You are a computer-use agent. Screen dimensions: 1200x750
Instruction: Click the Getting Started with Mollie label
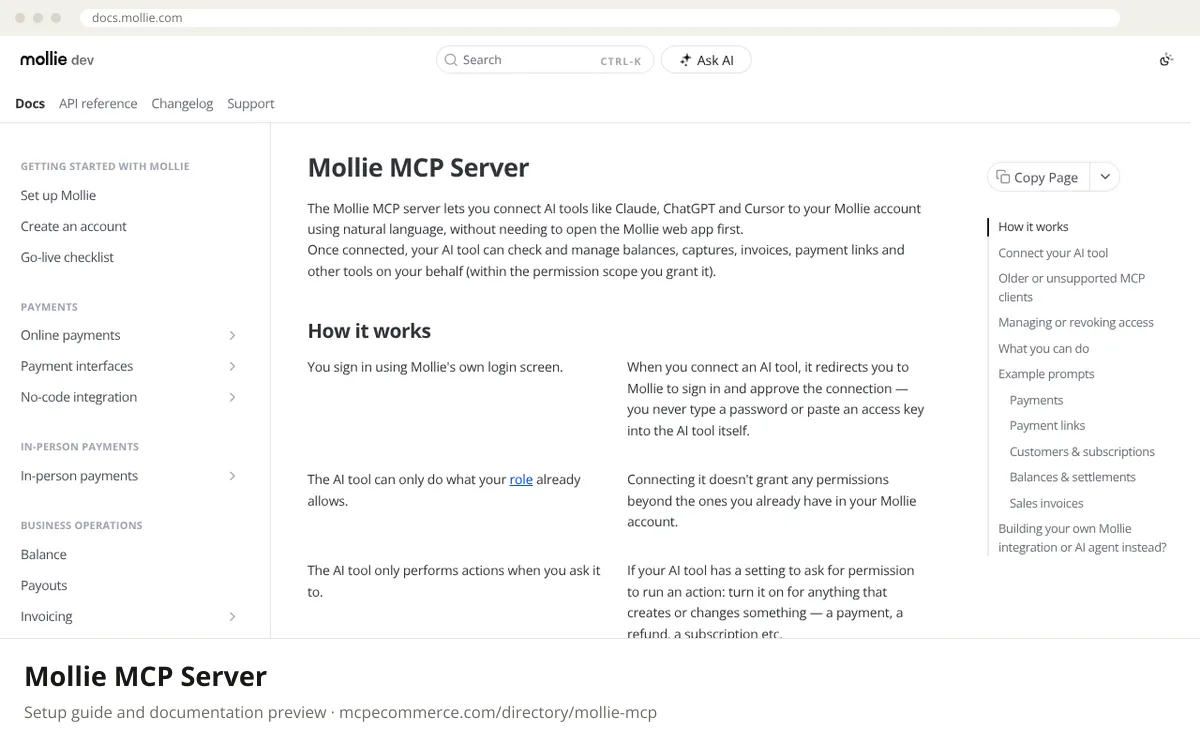(x=105, y=166)
